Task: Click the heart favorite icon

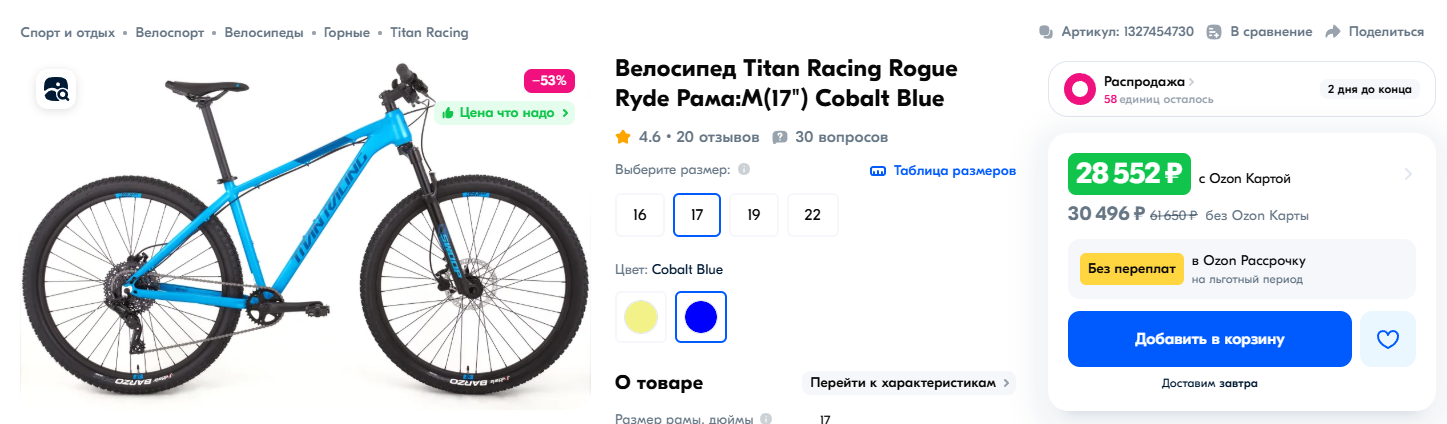Action: (x=1387, y=339)
